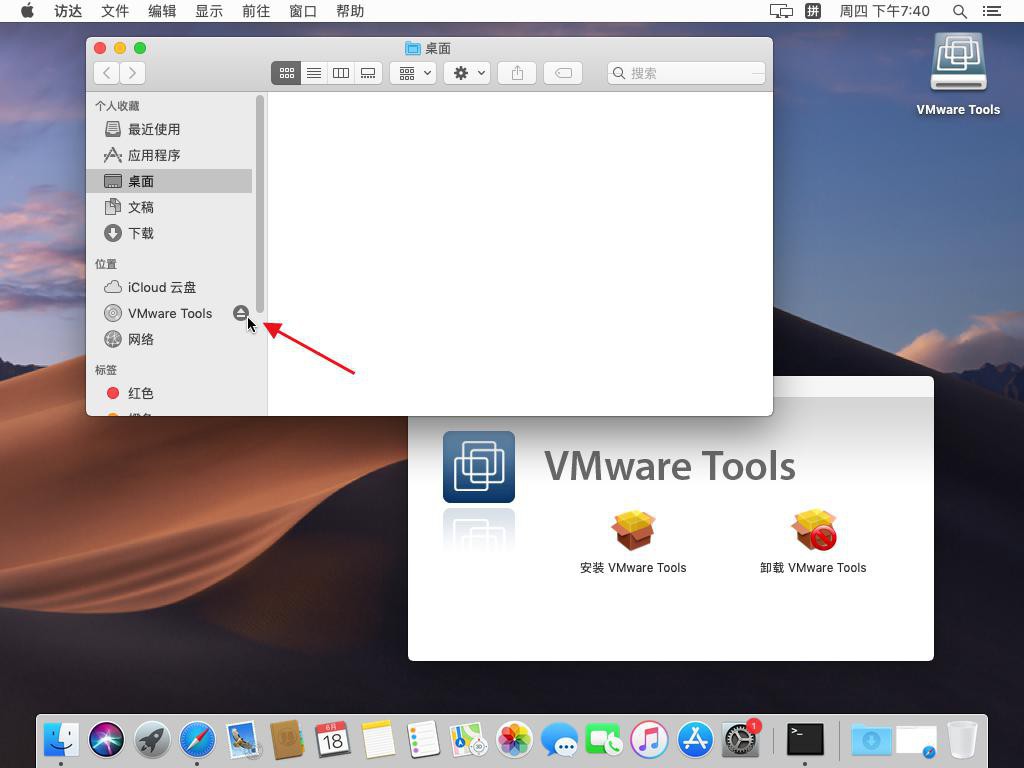Click the Share toolbar button
Screen dimensions: 1024x768
point(517,73)
